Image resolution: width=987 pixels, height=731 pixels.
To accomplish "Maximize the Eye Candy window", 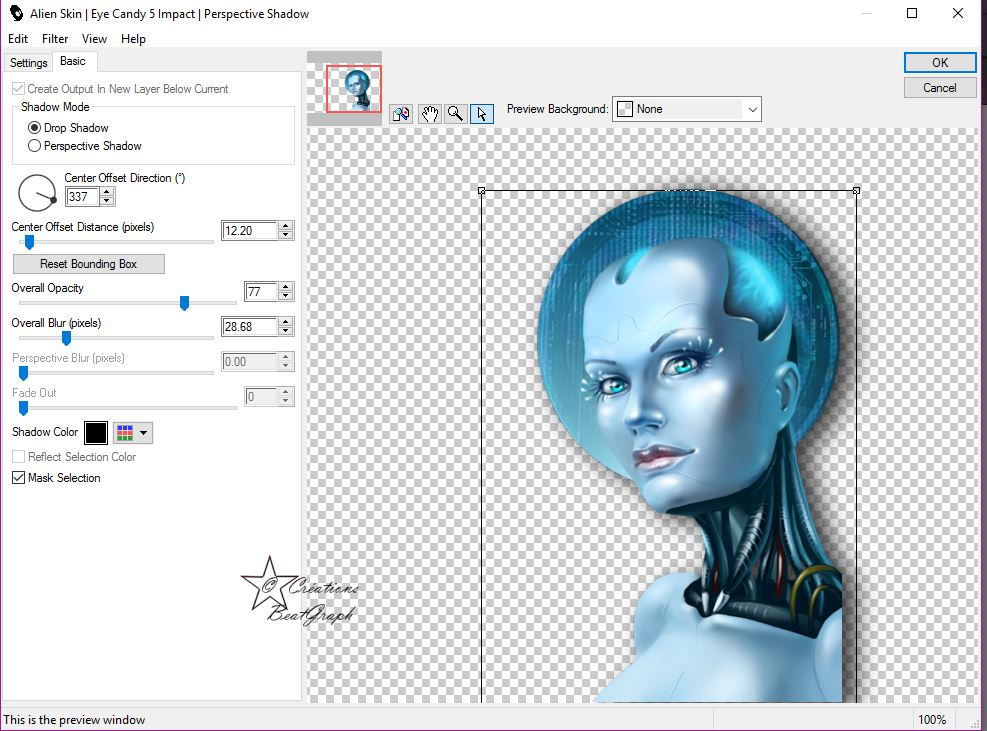I will point(911,13).
